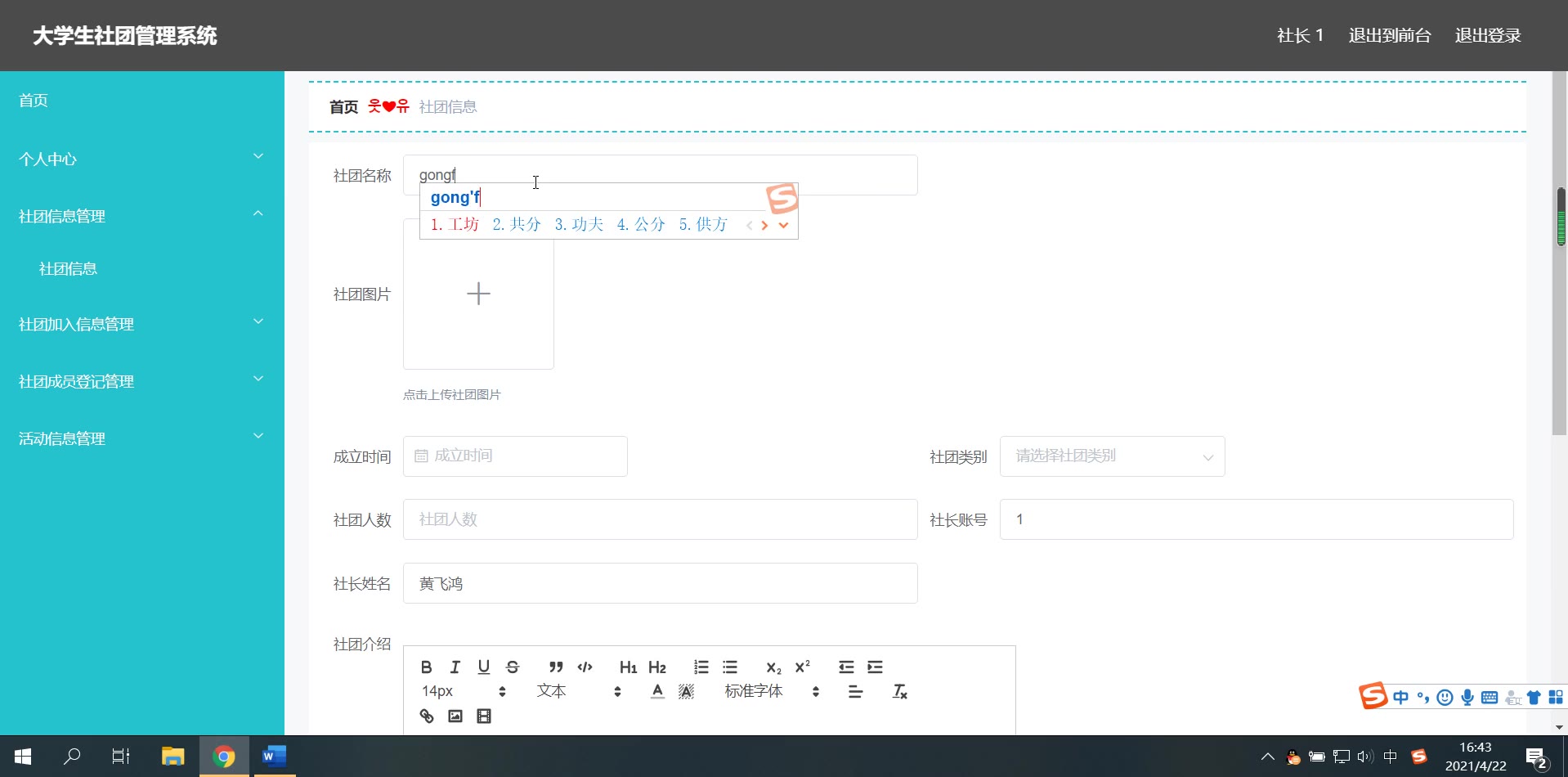This screenshot has width=1568, height=777.
Task: Open Word from taskbar
Action: [273, 757]
